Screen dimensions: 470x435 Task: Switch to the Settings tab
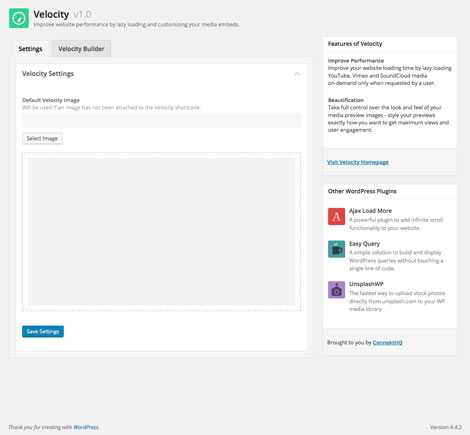[30, 49]
